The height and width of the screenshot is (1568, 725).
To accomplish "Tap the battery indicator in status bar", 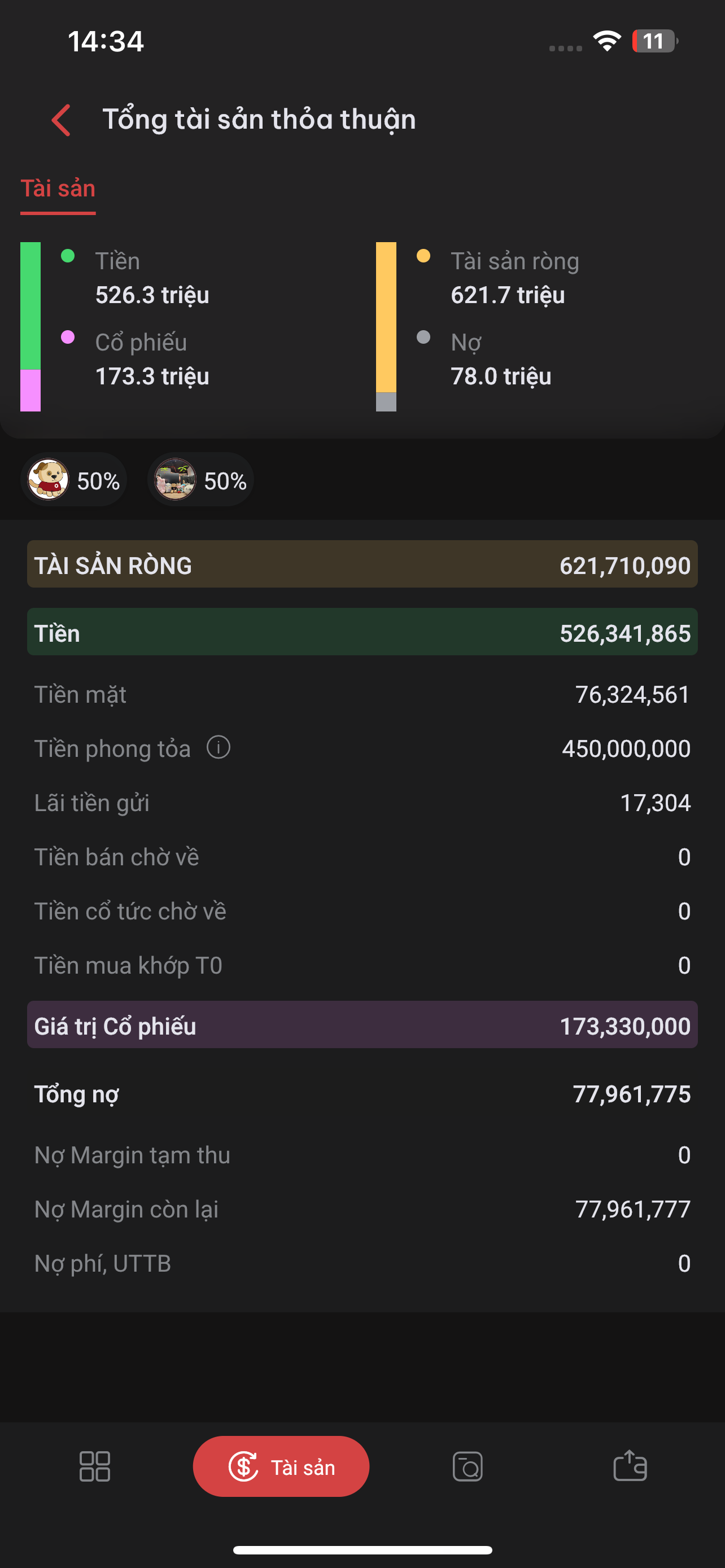I will 654,41.
